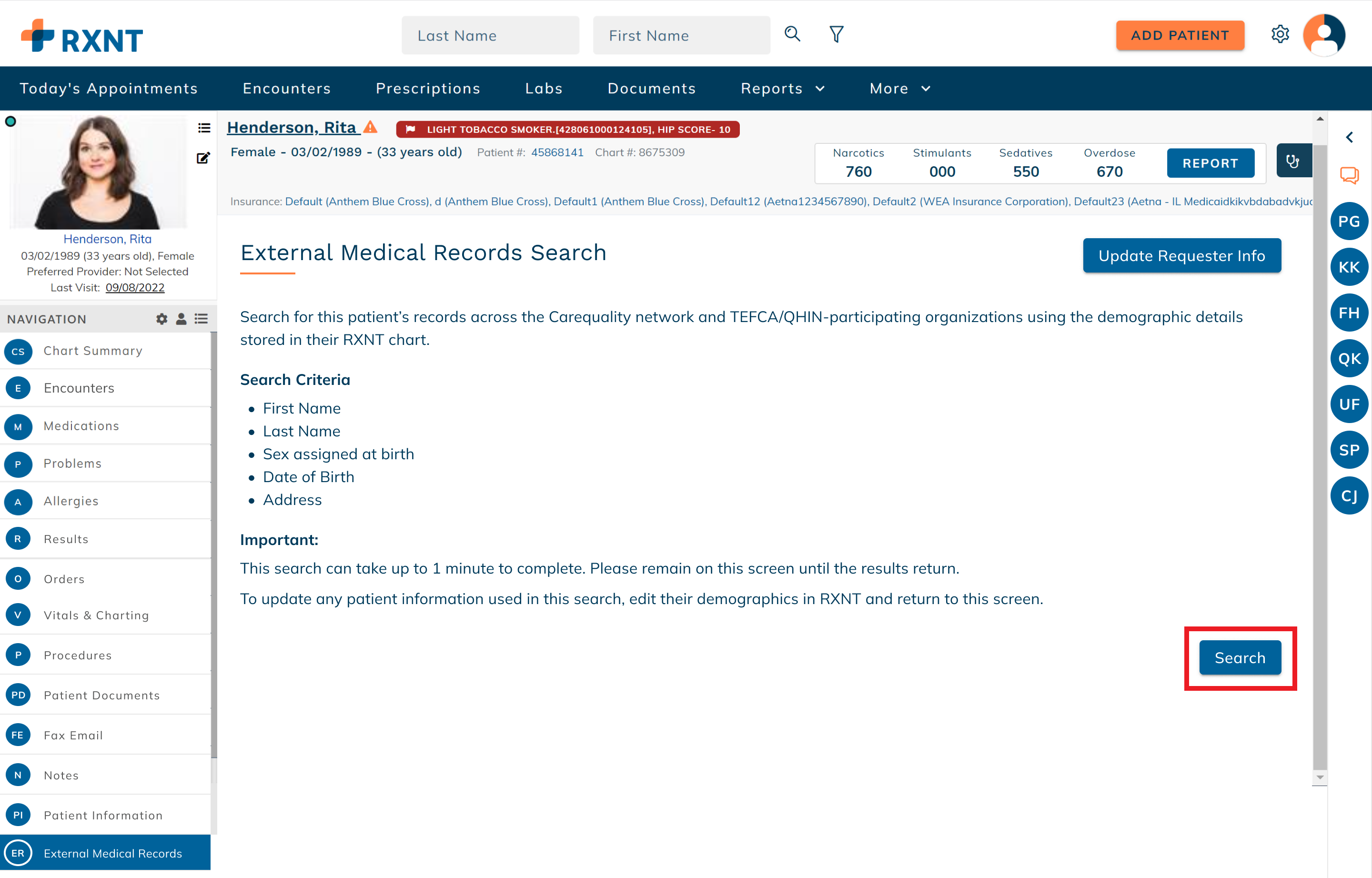This screenshot has width=1372, height=878.
Task: Open Notes in navigation
Action: [x=105, y=775]
